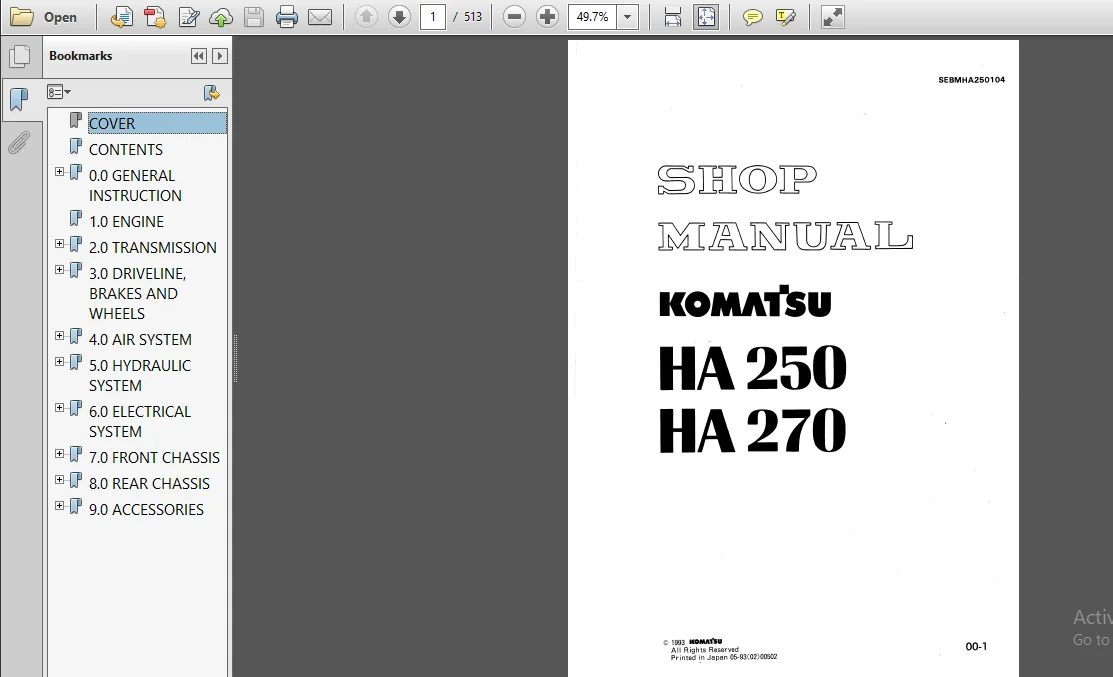This screenshot has height=677, width=1113.
Task: Open 3.0 DRIVELINE, BRAKES AND WHEELS bookmark
Action: click(x=137, y=293)
